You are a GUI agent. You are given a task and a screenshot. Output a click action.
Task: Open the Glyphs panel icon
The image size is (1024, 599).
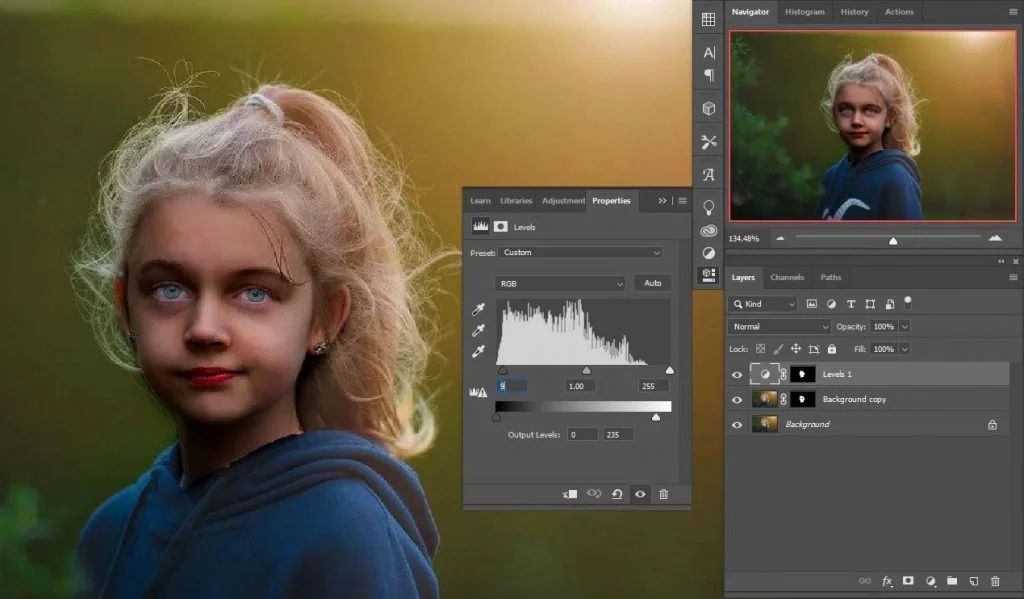[709, 174]
